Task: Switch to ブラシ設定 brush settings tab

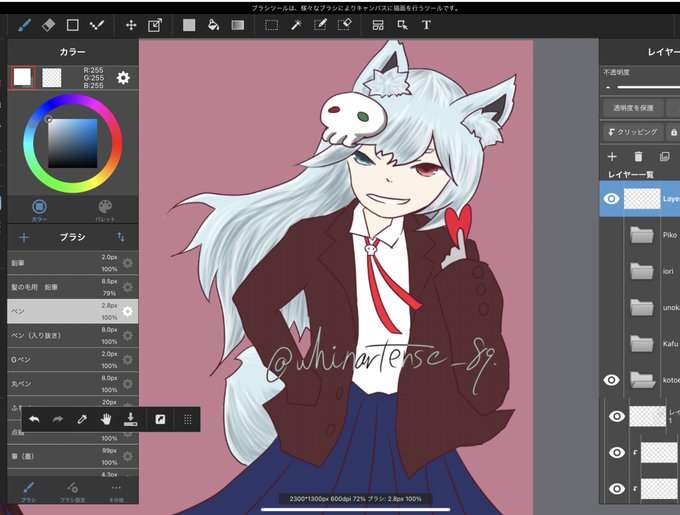Action: pyautogui.click(x=72, y=491)
